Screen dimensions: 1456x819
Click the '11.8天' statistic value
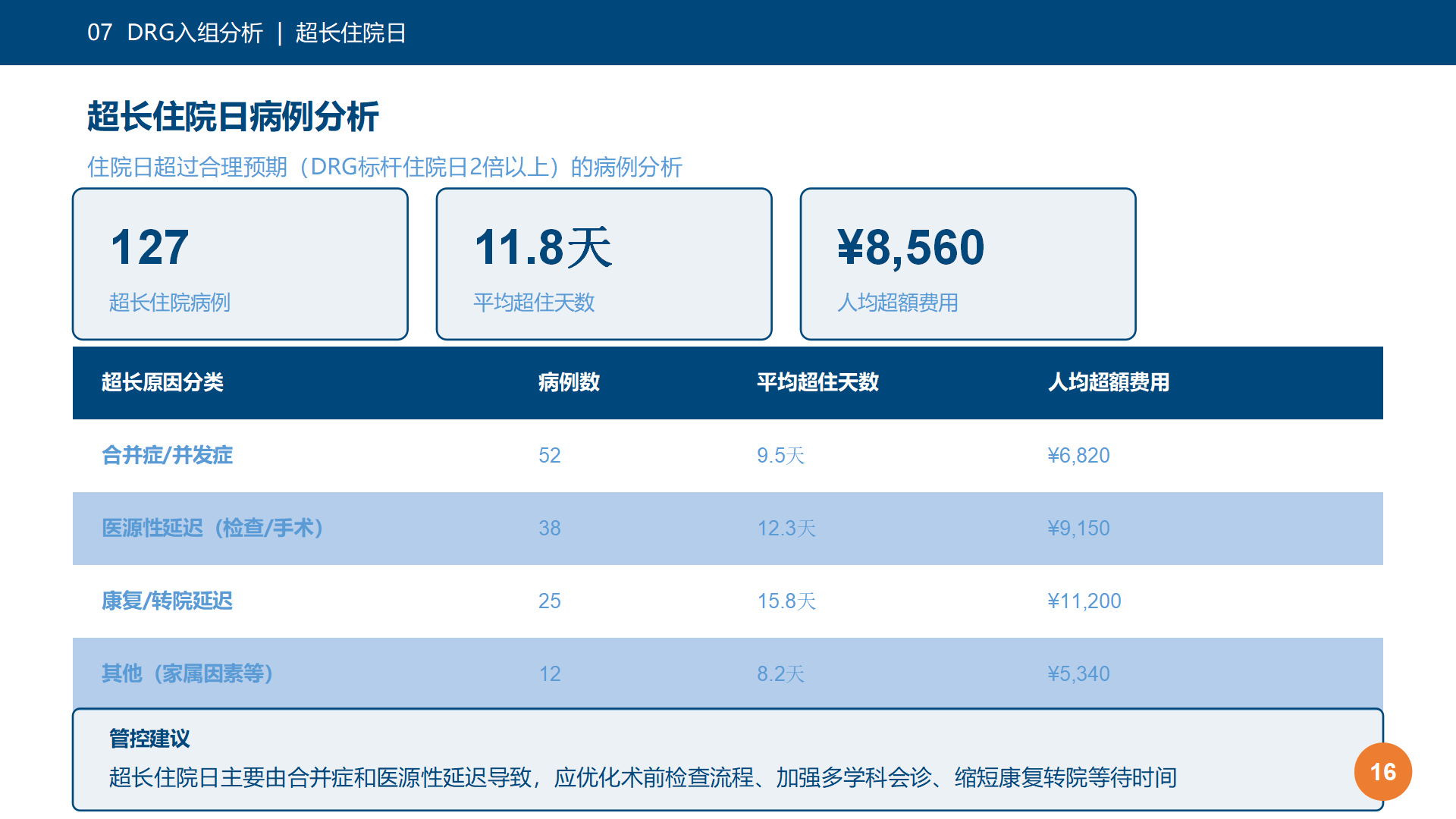[x=543, y=247]
